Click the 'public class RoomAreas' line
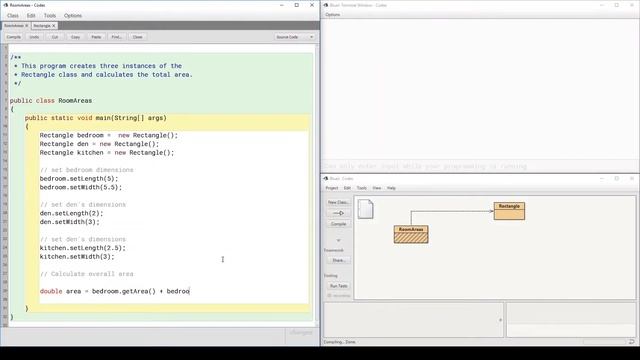Viewport: 640px width, 360px height. [51, 100]
